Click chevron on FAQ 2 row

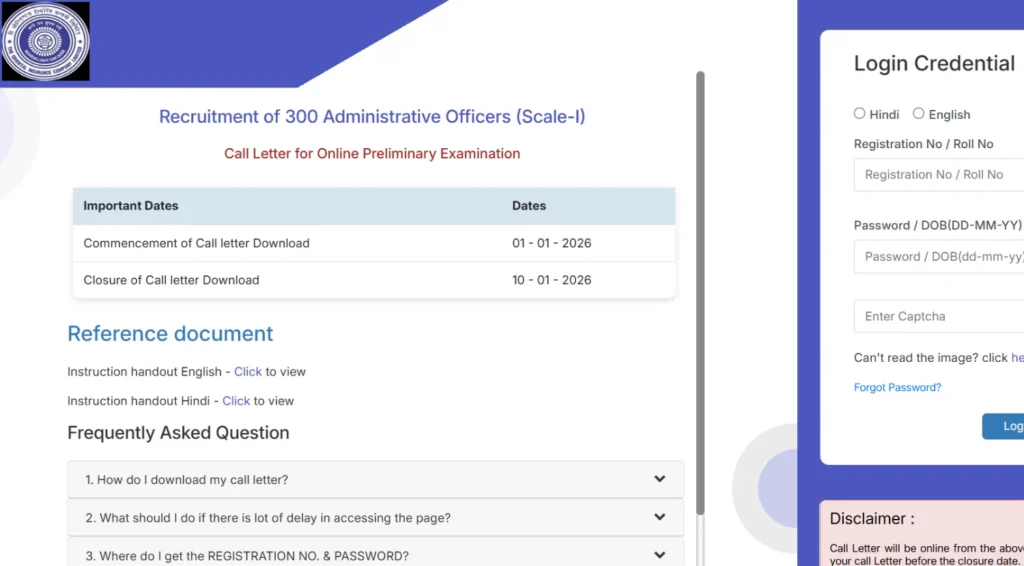coord(660,517)
